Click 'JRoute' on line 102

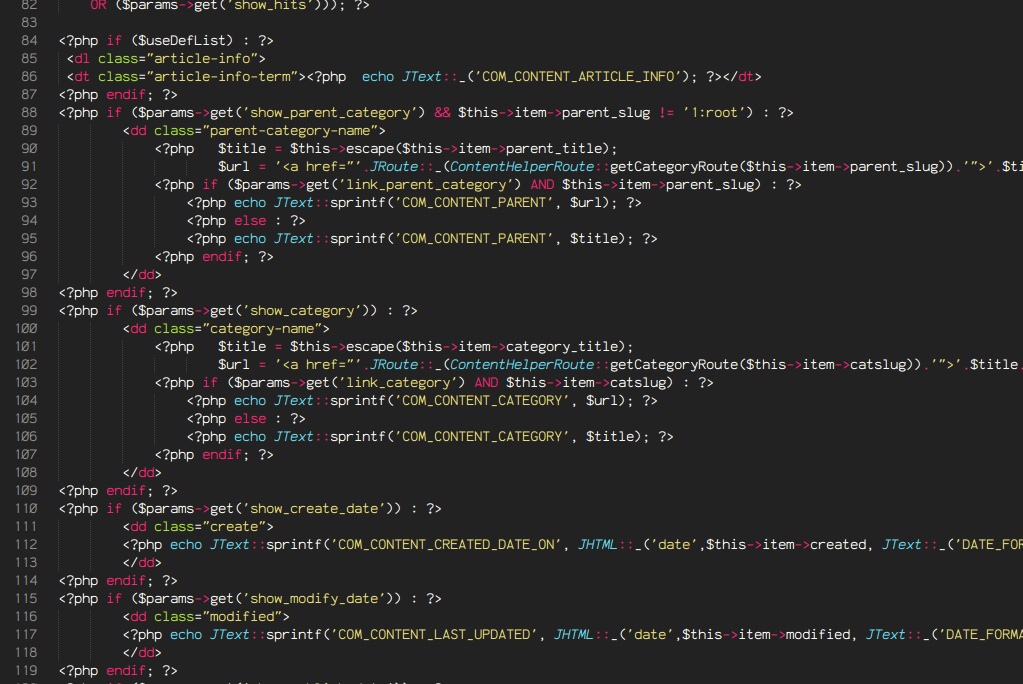click(394, 364)
